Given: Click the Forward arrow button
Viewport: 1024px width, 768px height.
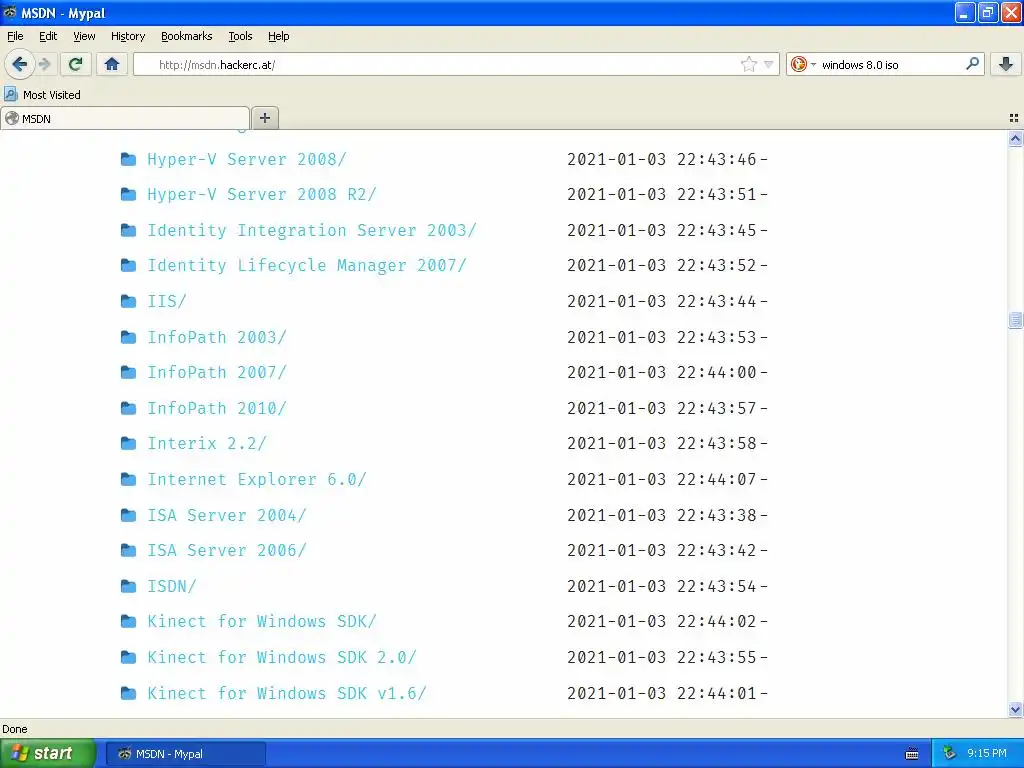Looking at the screenshot, I should click(x=44, y=64).
